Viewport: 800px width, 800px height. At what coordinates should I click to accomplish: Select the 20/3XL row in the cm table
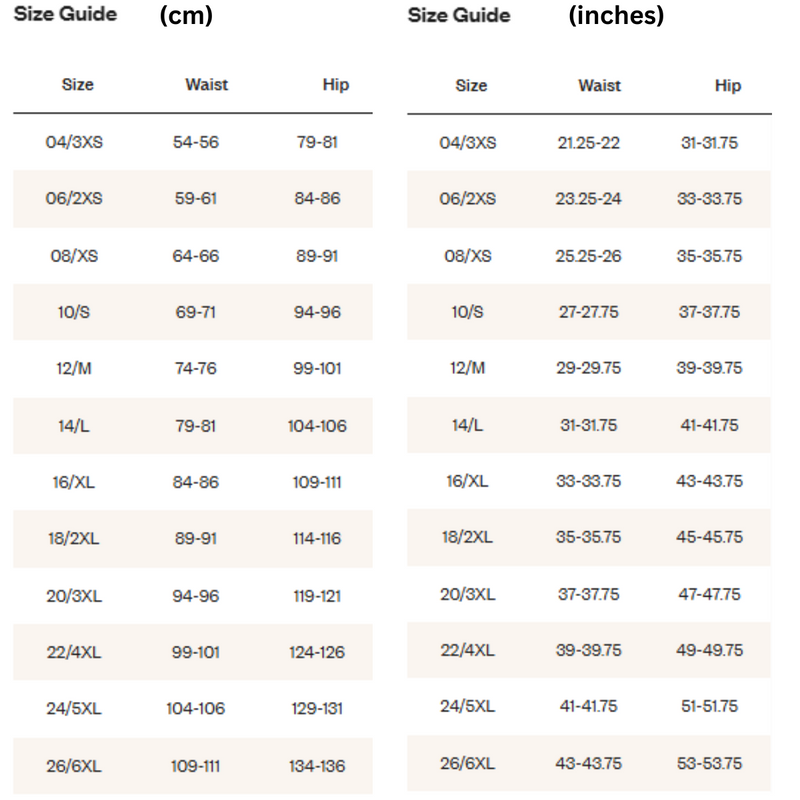(x=193, y=596)
